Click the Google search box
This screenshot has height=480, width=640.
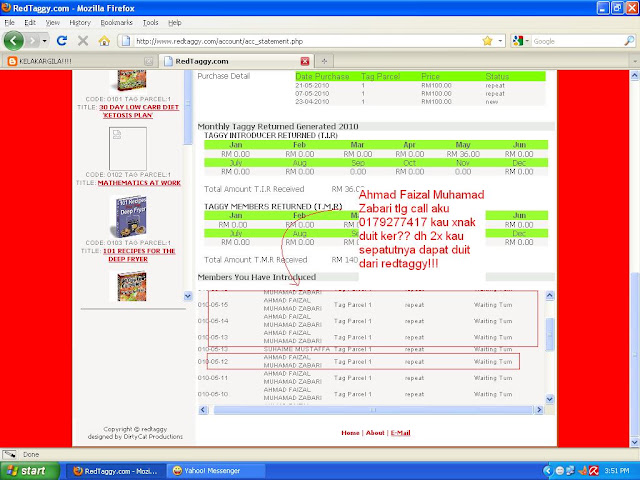coord(577,41)
